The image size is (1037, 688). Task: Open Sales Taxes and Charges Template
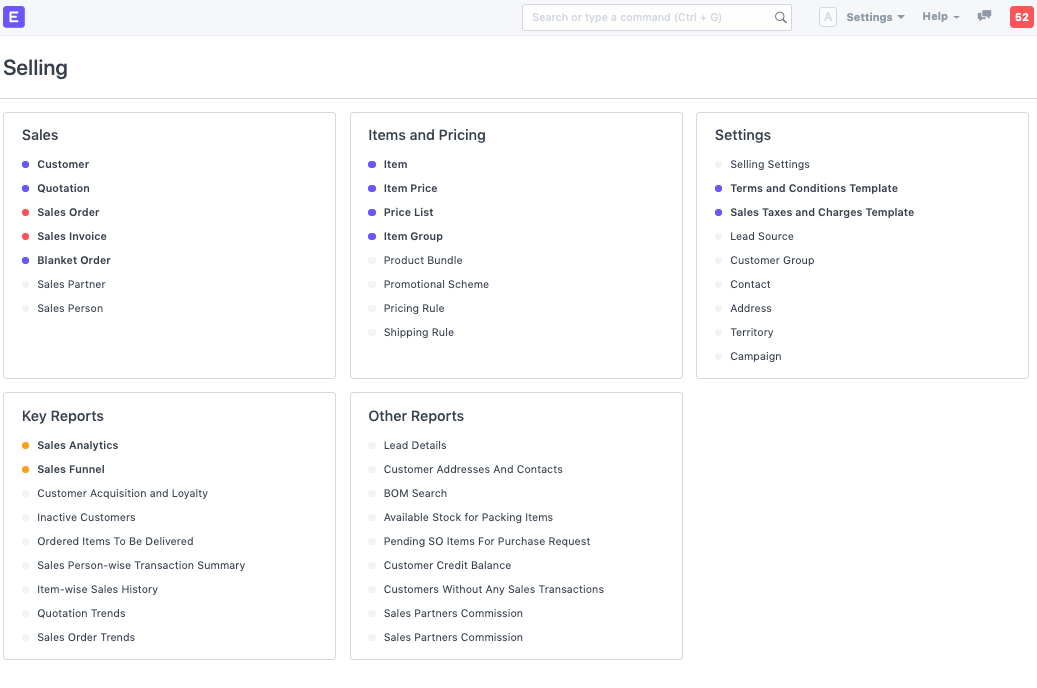[x=821, y=212]
